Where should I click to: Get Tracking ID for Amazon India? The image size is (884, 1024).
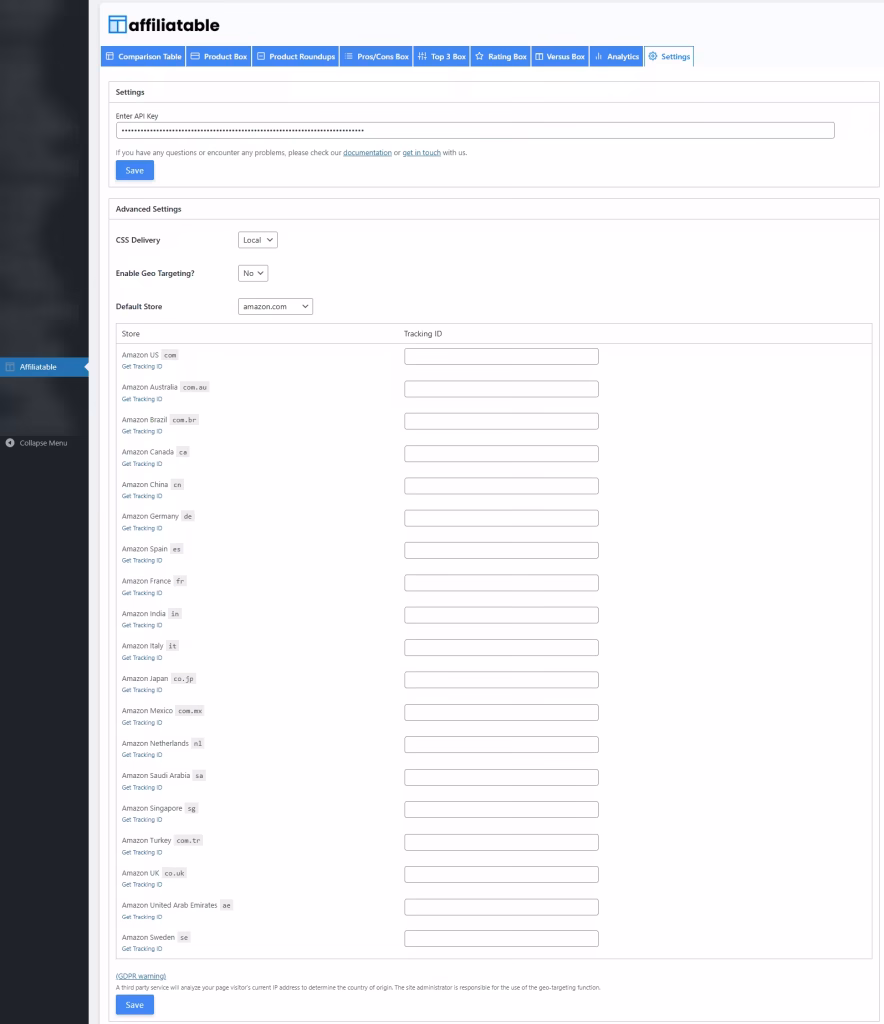[x=142, y=626]
